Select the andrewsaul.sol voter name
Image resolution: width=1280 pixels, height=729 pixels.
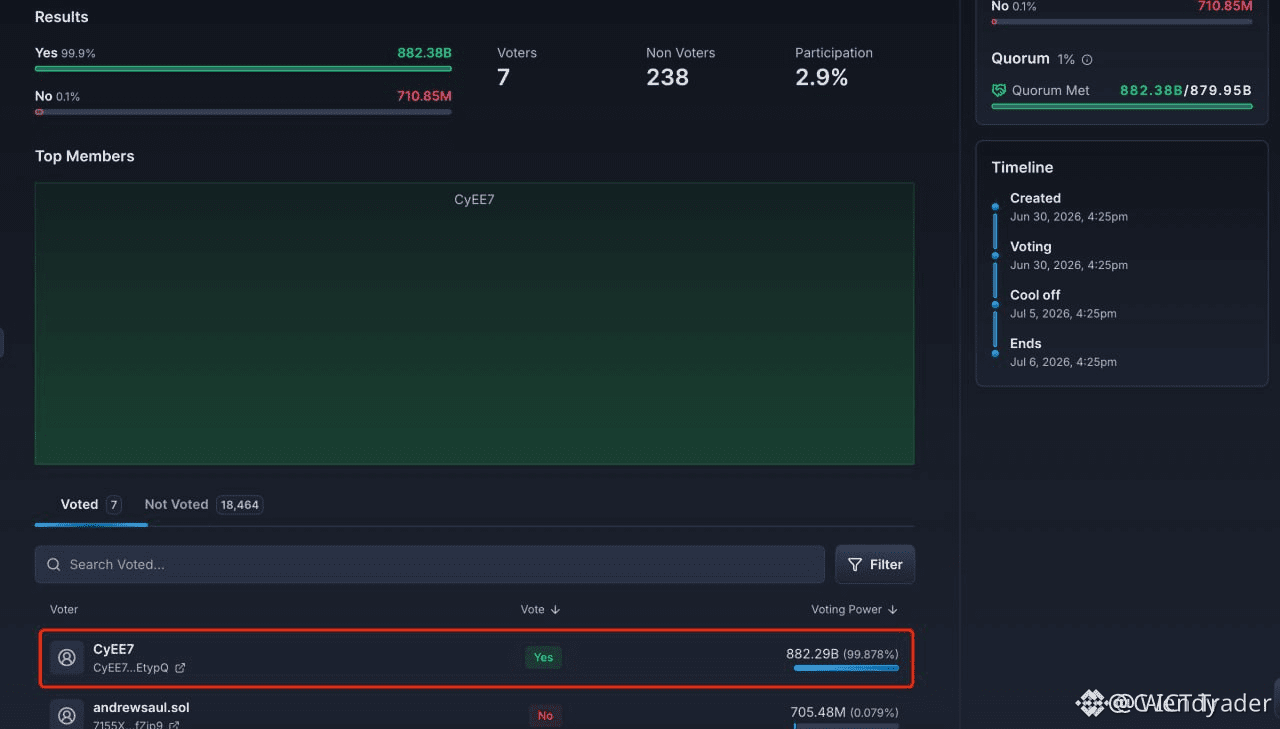pyautogui.click(x=141, y=707)
